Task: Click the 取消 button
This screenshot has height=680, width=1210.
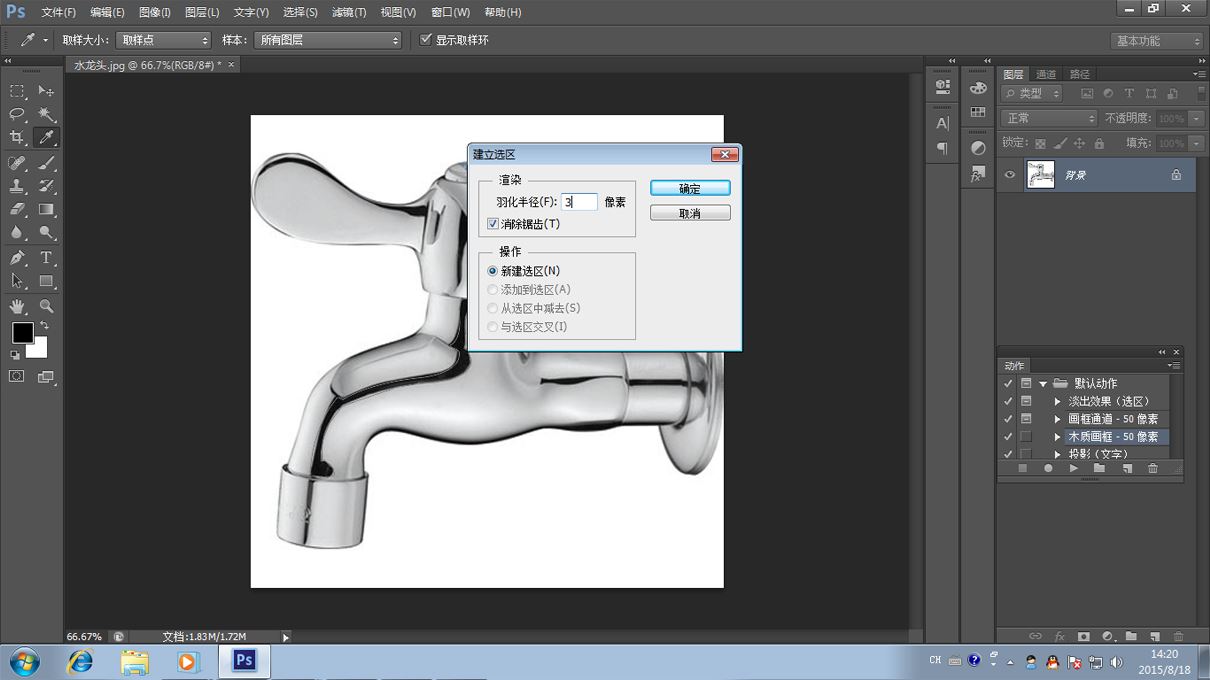Action: 690,213
